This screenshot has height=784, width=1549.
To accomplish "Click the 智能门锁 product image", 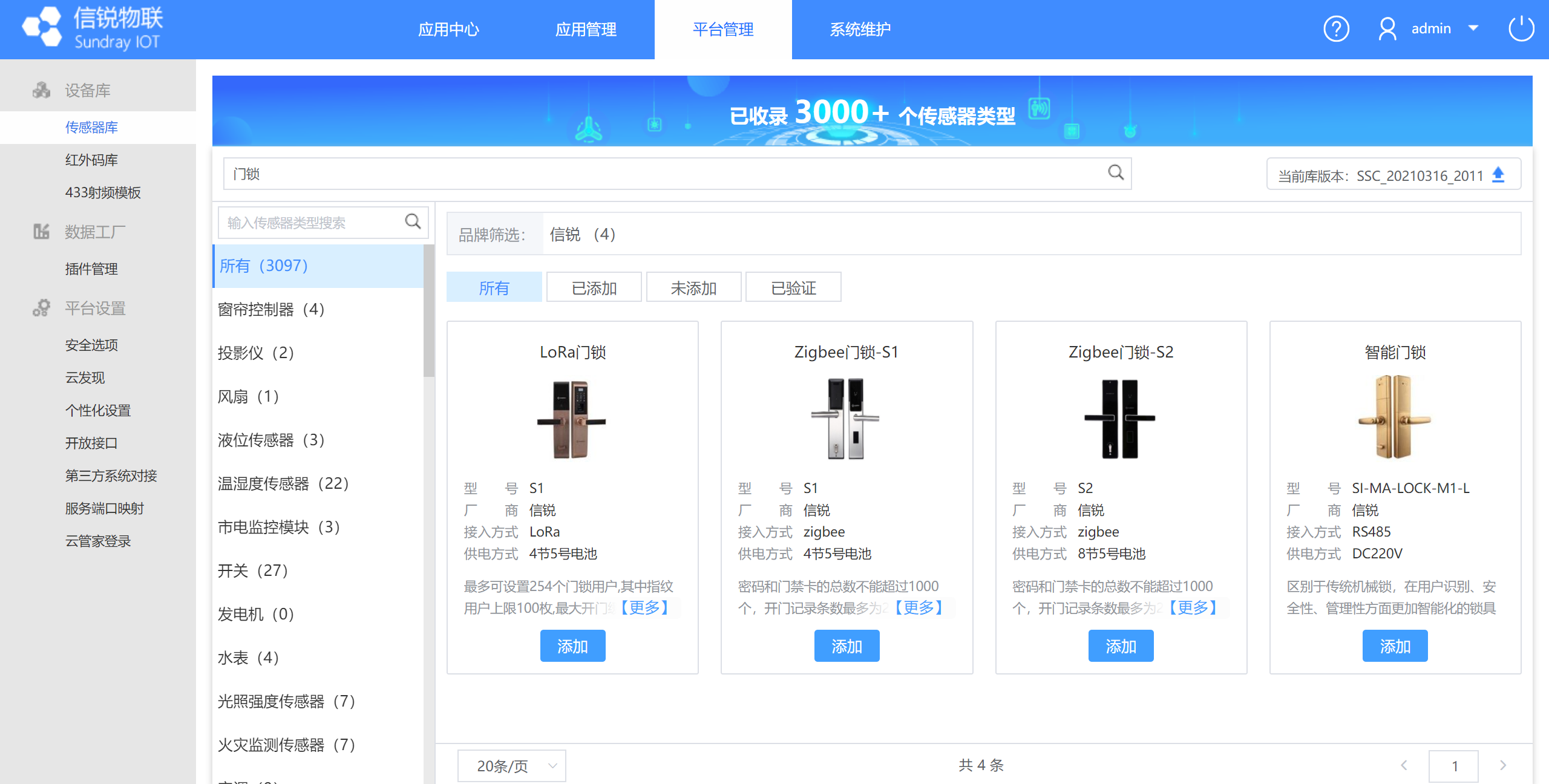I will point(1394,417).
